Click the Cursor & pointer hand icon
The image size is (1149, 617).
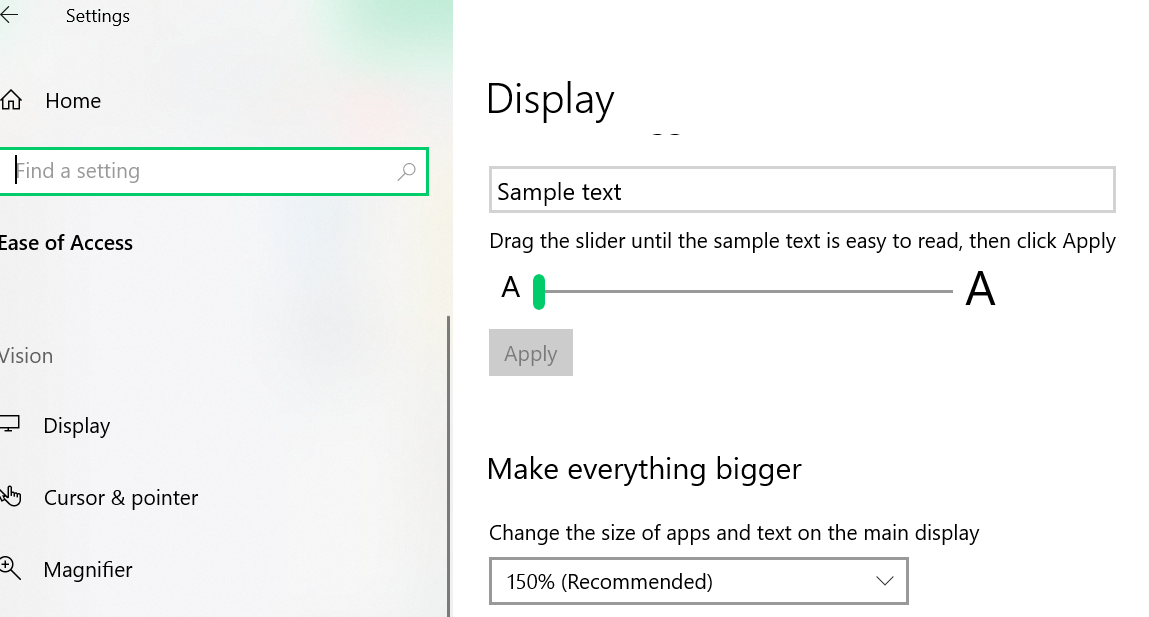[10, 497]
